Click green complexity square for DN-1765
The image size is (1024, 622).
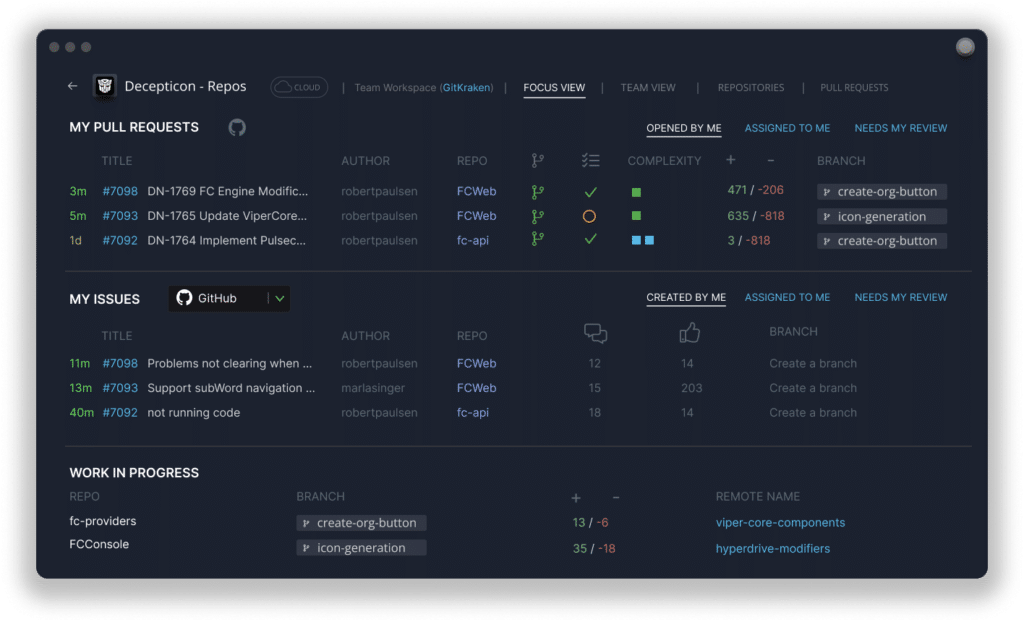tap(636, 216)
